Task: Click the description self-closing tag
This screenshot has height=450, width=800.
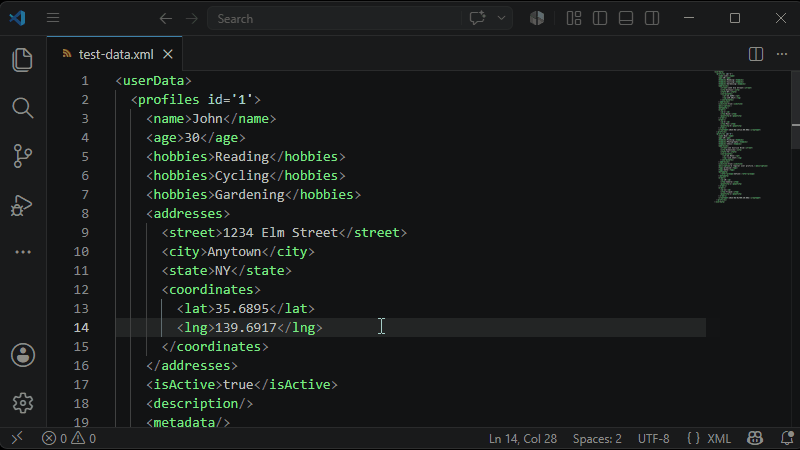Action: (199, 404)
